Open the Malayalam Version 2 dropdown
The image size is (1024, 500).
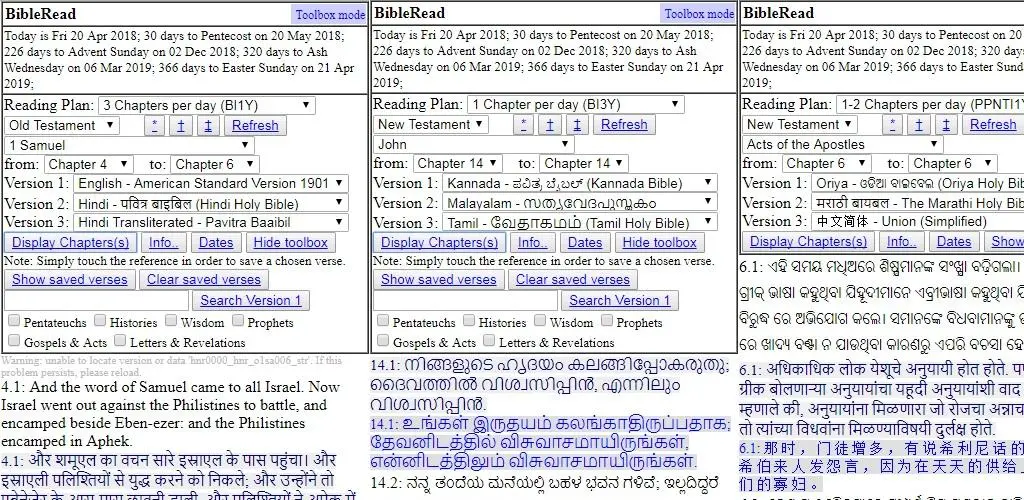pyautogui.click(x=581, y=203)
